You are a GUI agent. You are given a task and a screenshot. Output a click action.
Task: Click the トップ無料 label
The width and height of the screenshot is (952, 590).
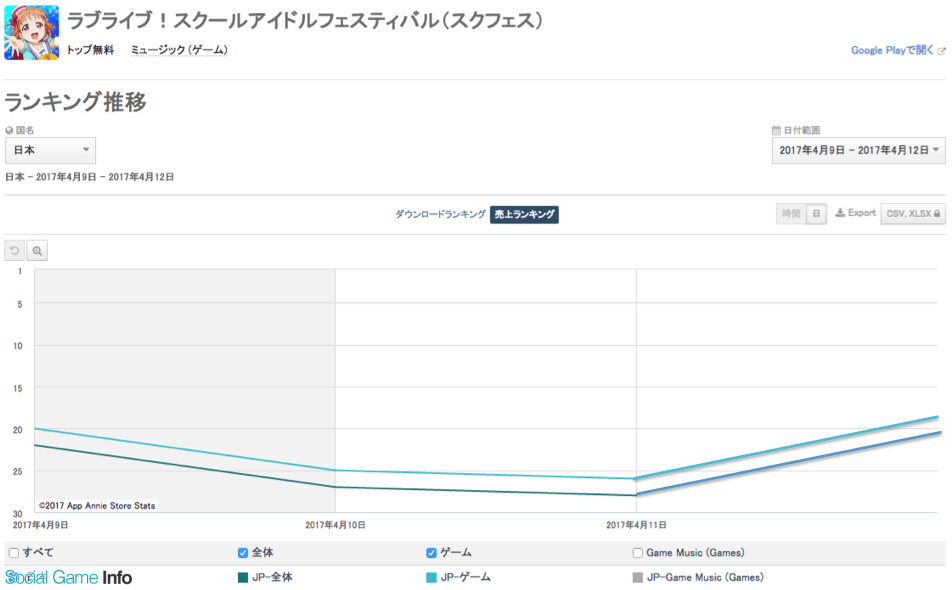click(x=90, y=50)
